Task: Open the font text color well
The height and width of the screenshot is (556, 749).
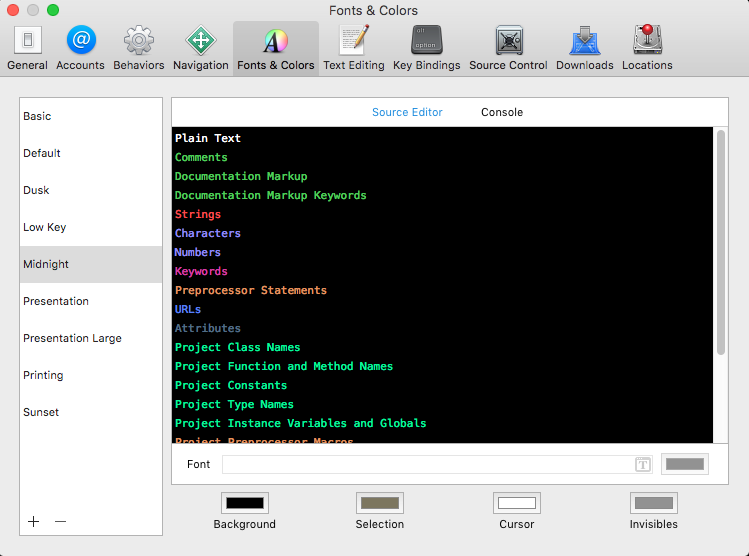Action: pos(685,464)
